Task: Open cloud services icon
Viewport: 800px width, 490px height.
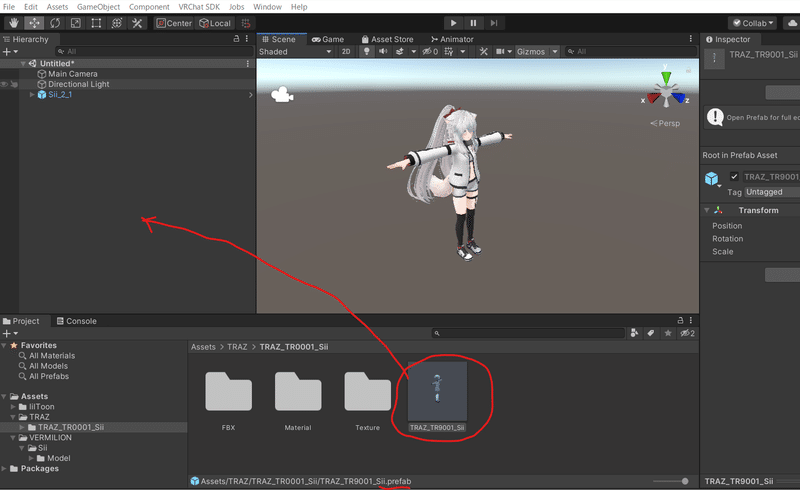Action: click(x=792, y=23)
